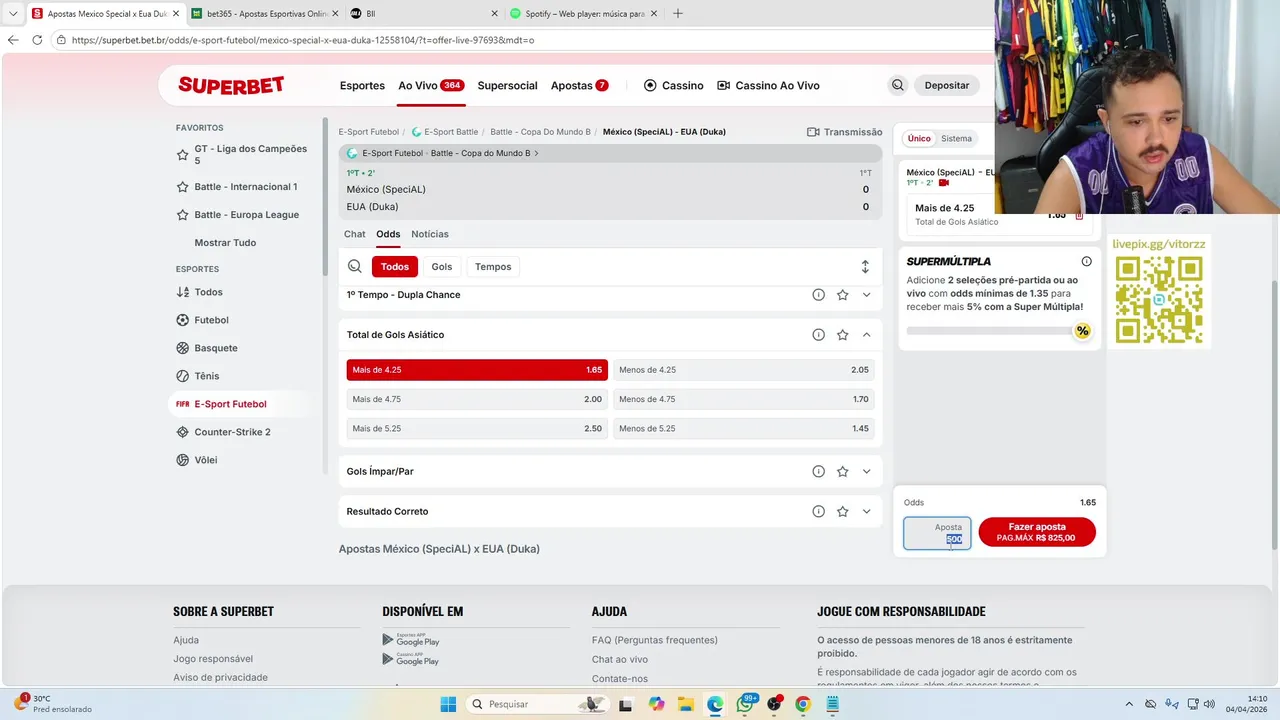Expand the 1º Tempo - Dupla Chance section
Viewport: 1280px width, 720px height.
[x=866, y=295]
